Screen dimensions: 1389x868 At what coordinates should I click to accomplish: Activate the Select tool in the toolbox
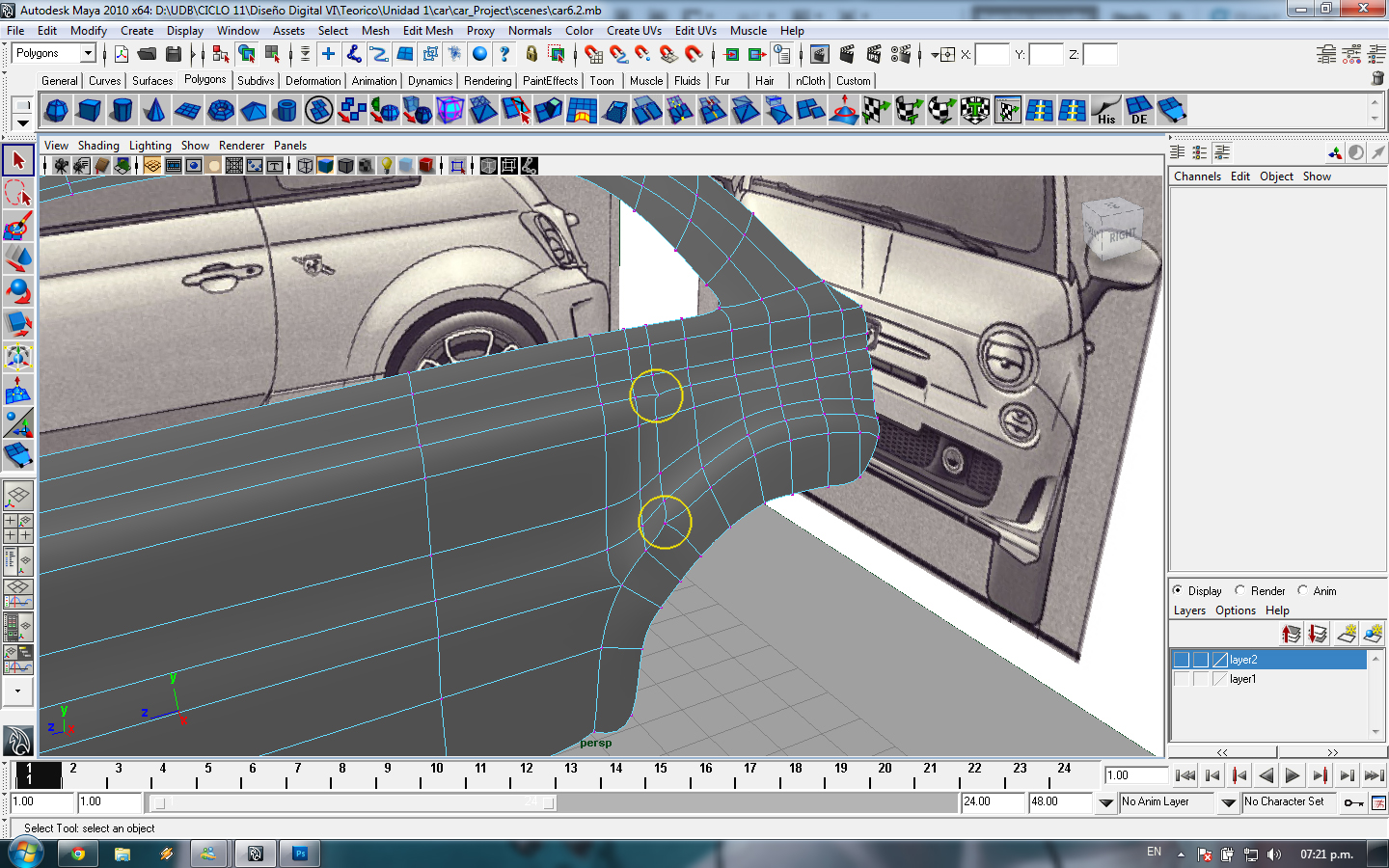(18, 161)
